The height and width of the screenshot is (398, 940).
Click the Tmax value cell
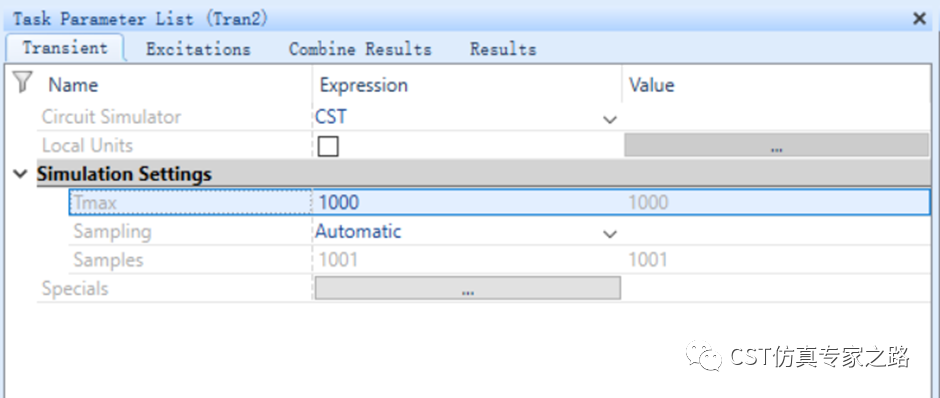776,203
